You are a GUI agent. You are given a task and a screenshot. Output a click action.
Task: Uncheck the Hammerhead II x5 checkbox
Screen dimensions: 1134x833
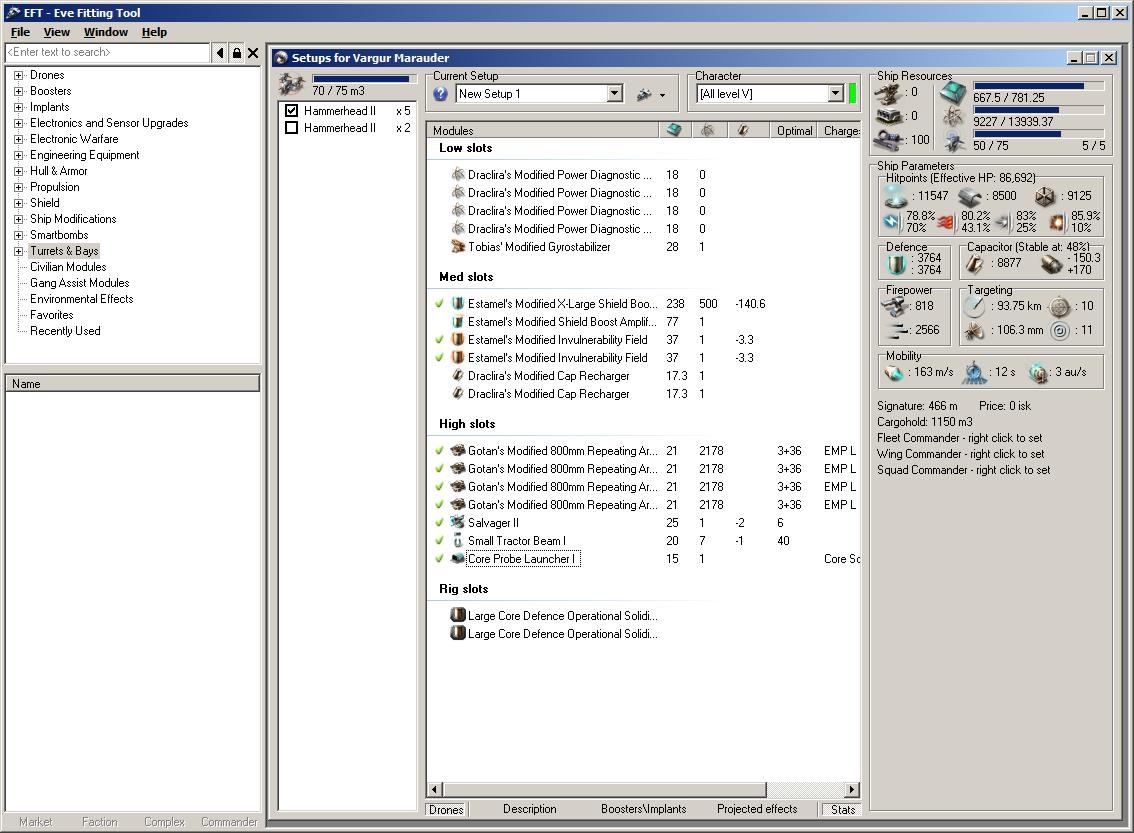point(291,111)
